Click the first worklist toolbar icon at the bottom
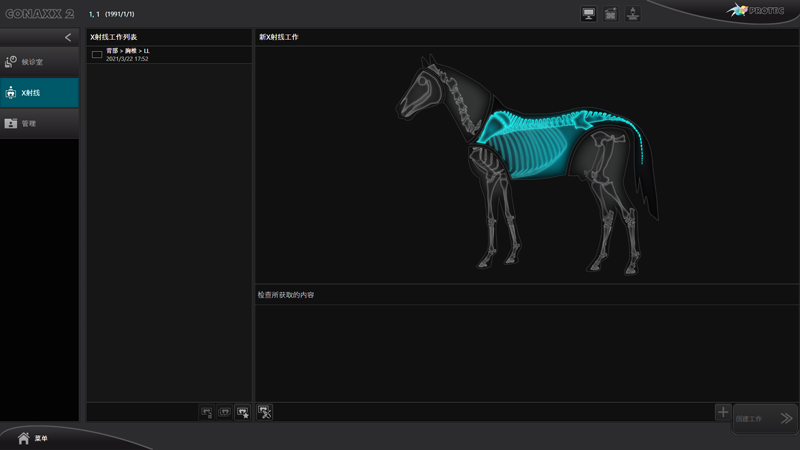The height and width of the screenshot is (450, 800). tap(207, 412)
